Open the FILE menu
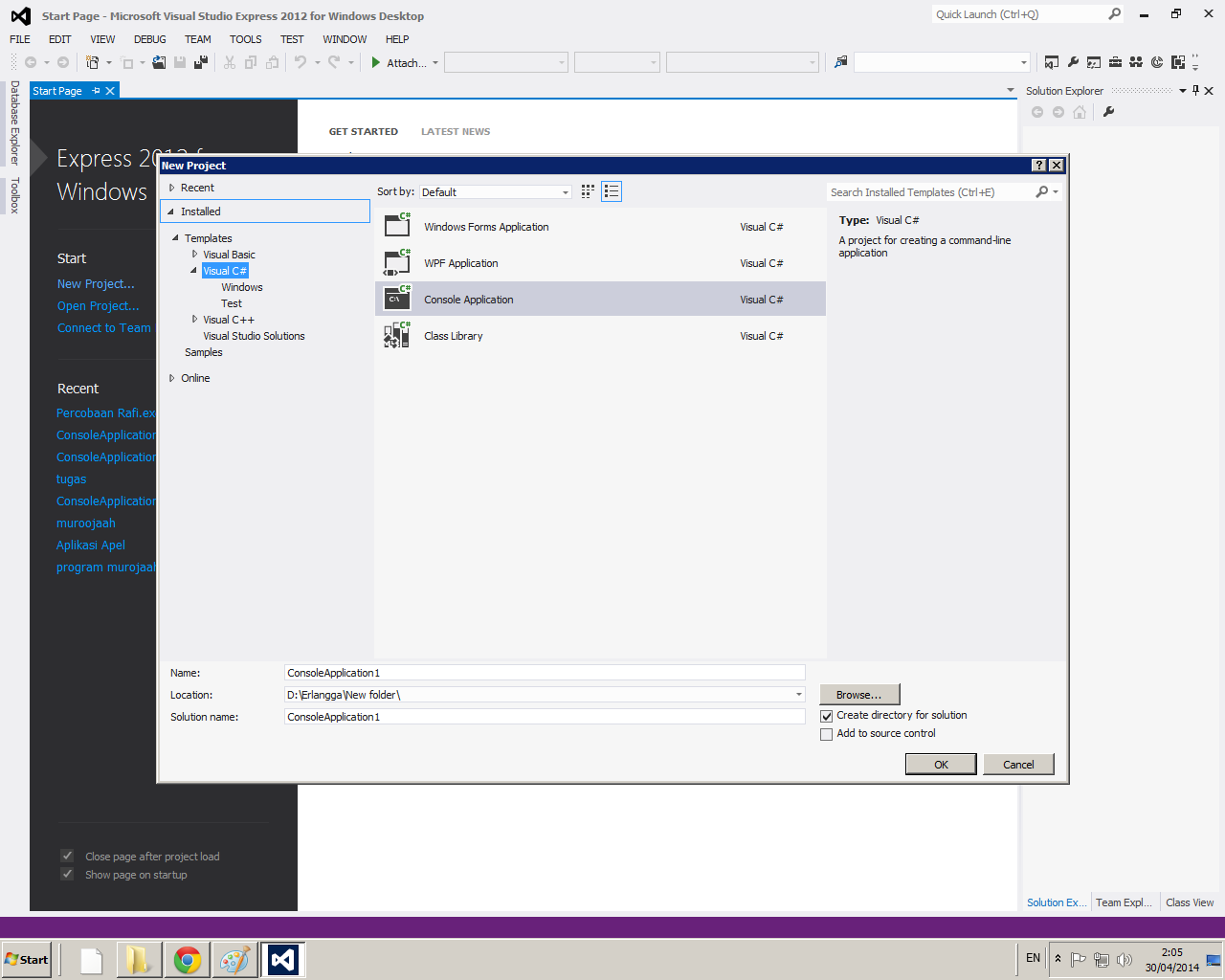The height and width of the screenshot is (980, 1225). point(20,39)
